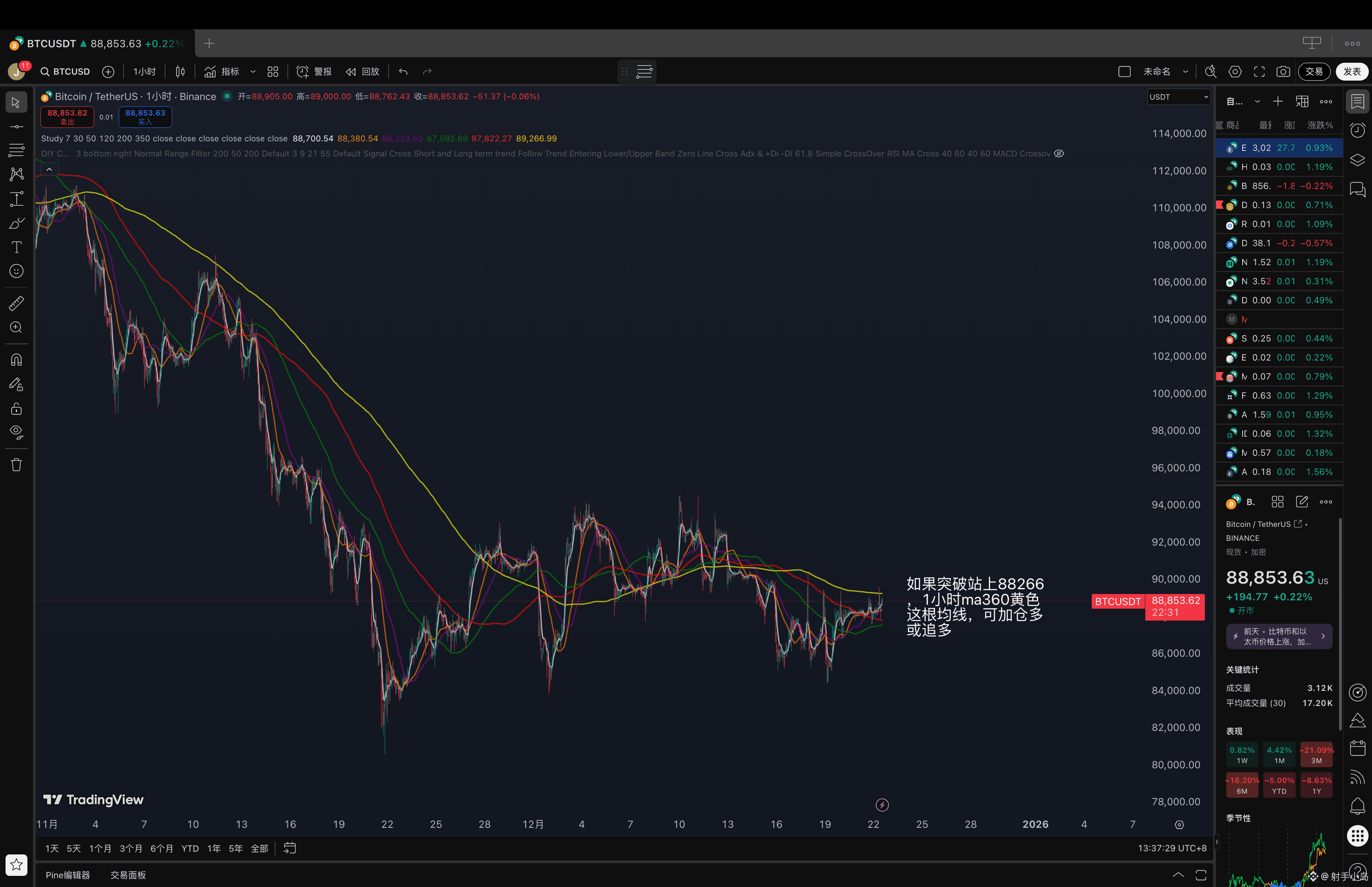Click the trash remove drawings icon
The width and height of the screenshot is (1372, 887).
16,465
